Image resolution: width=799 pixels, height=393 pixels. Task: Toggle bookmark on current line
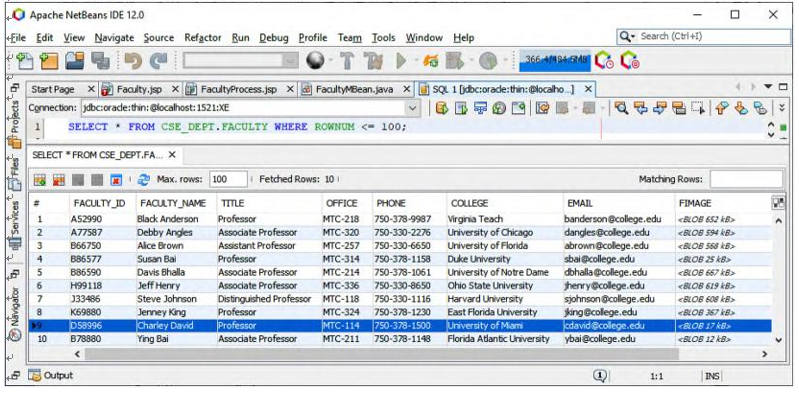[x=760, y=108]
